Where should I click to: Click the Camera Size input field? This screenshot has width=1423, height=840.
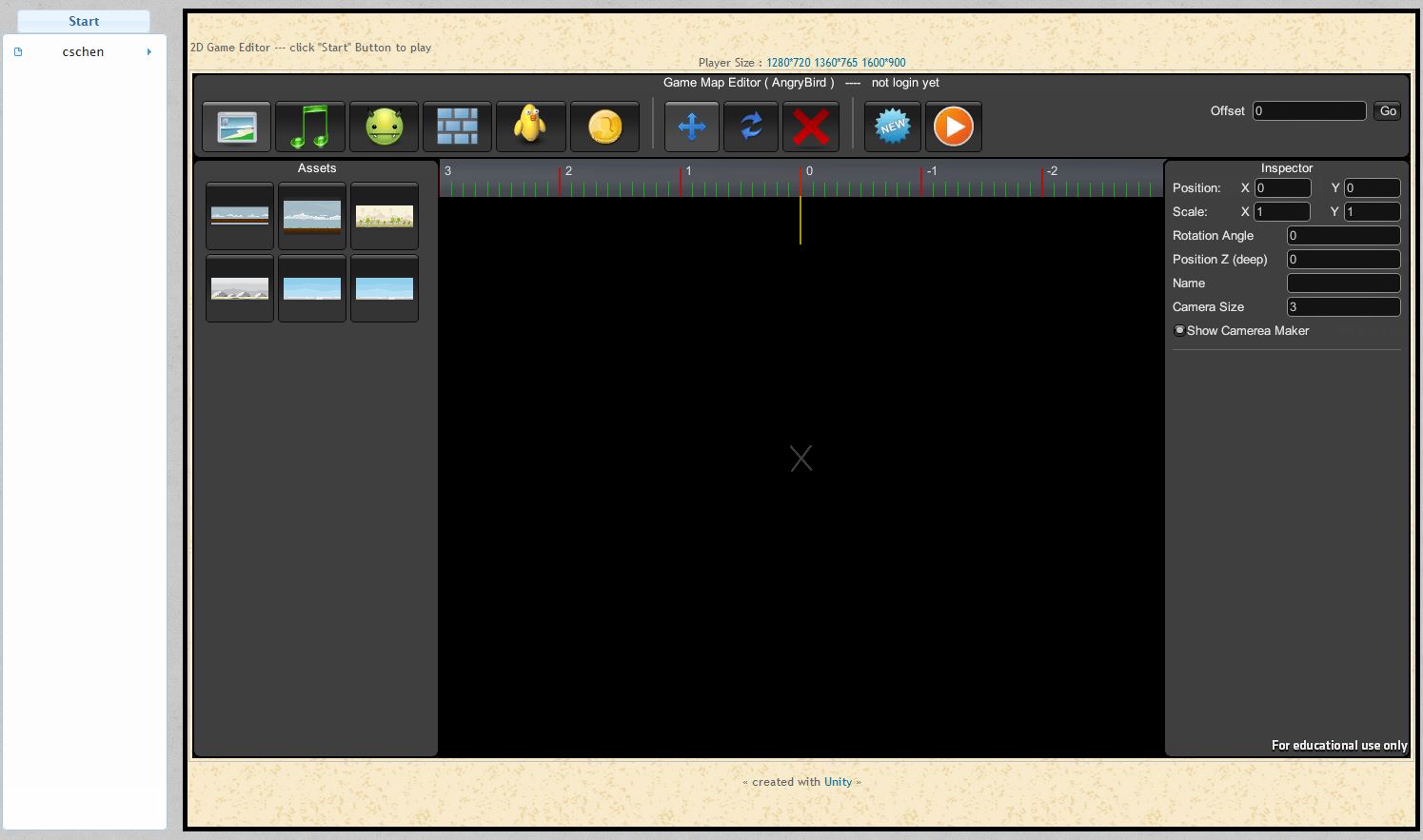click(1343, 307)
